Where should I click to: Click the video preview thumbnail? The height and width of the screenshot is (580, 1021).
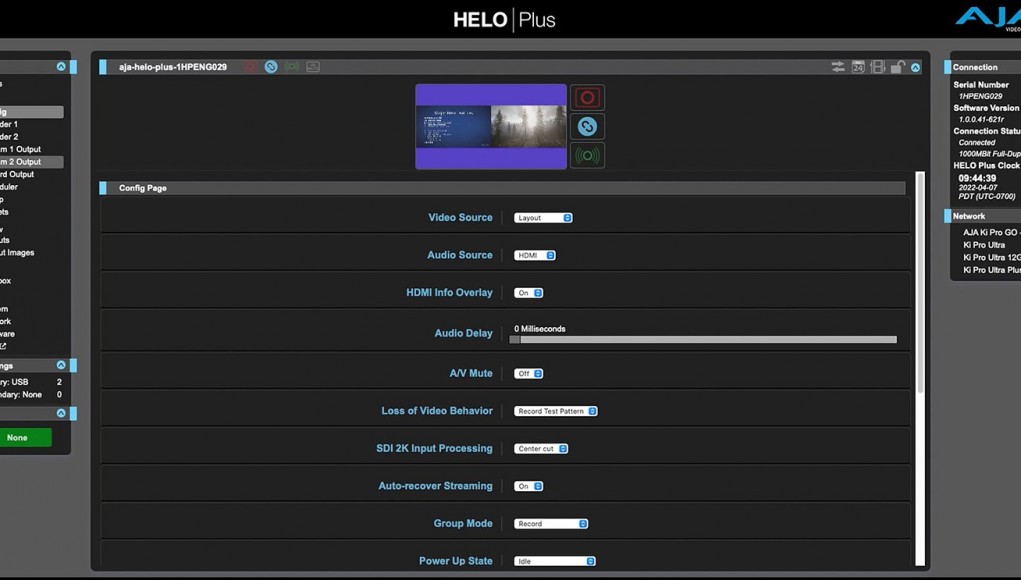click(x=491, y=126)
